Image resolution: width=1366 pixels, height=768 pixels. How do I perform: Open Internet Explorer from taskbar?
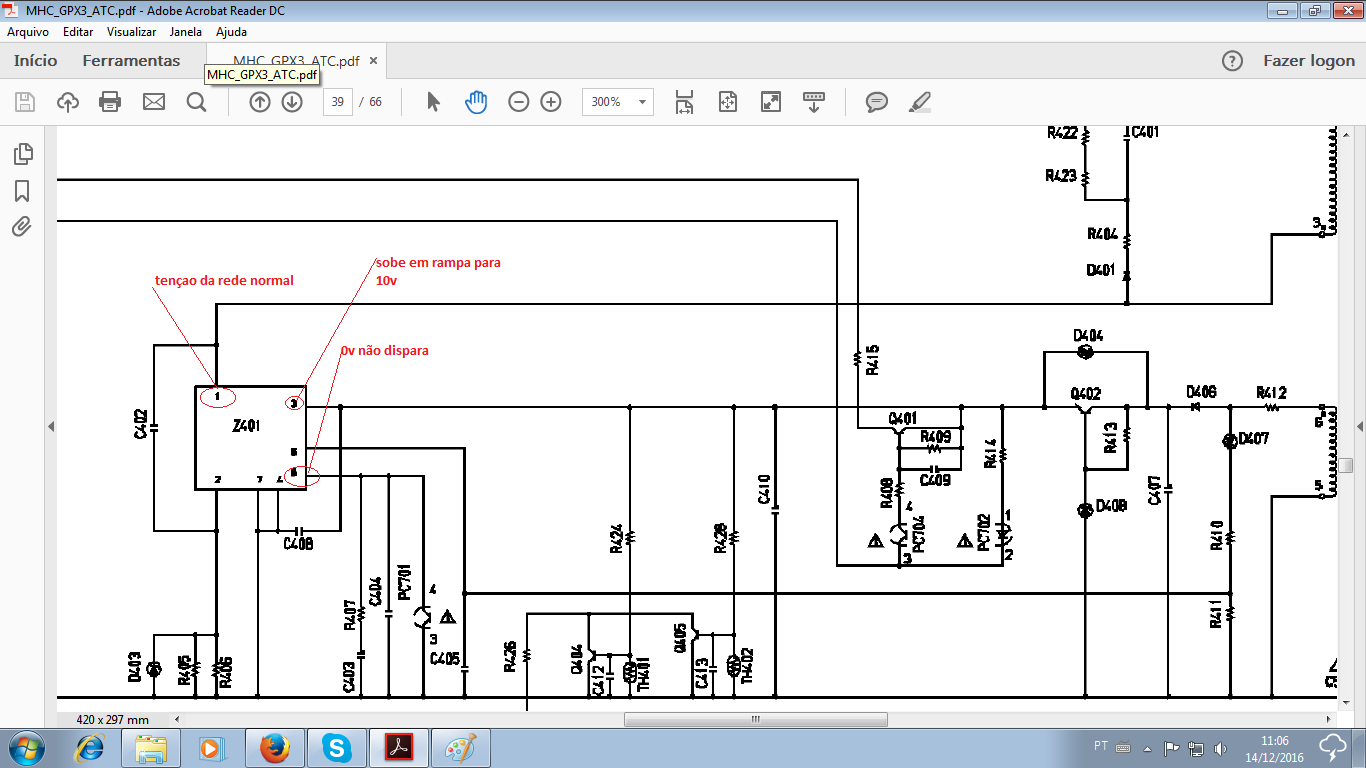[90, 748]
